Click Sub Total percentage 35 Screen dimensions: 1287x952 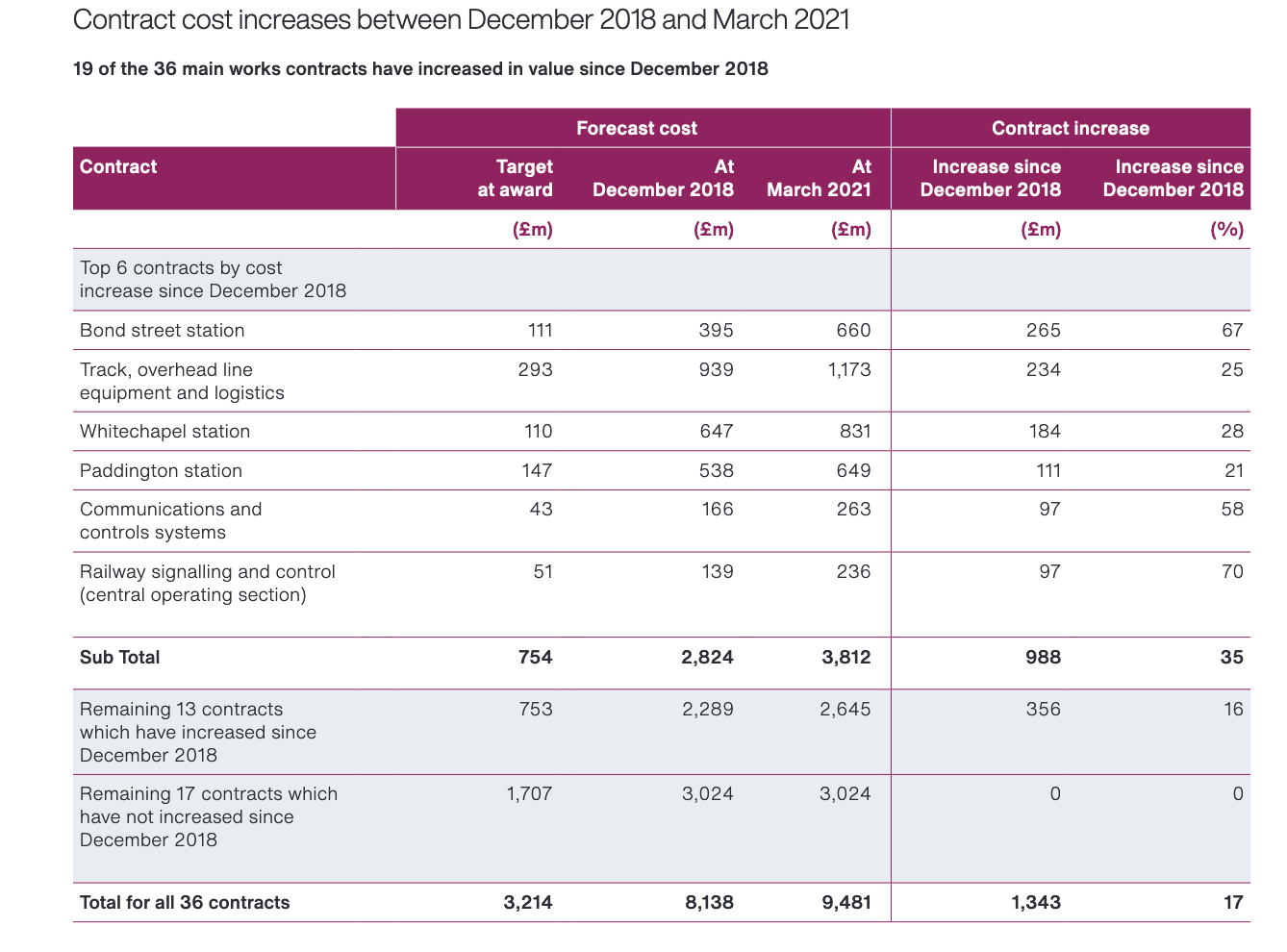pos(1232,657)
